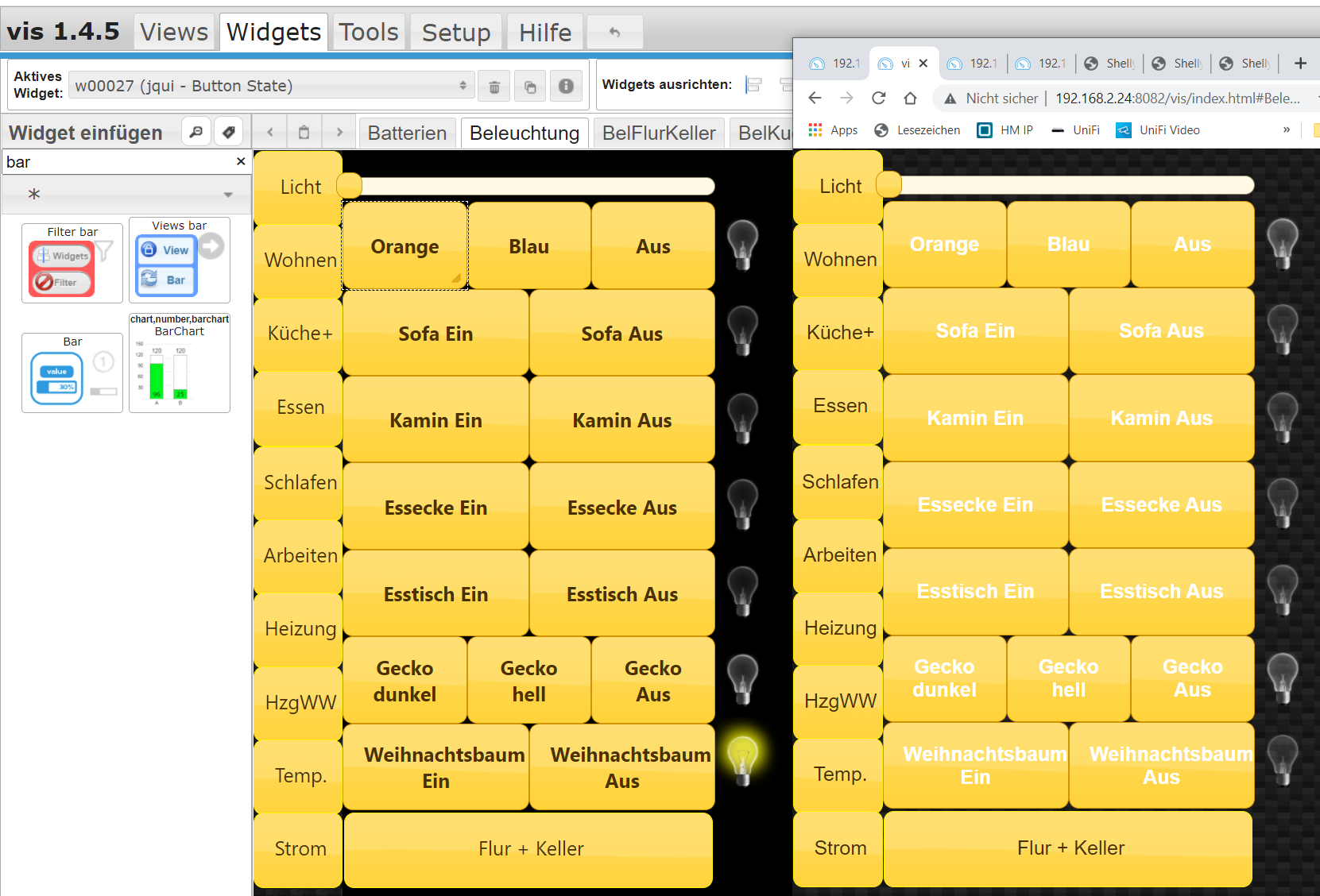
Task: Click the Licht slider handle in the editor
Action: [350, 186]
